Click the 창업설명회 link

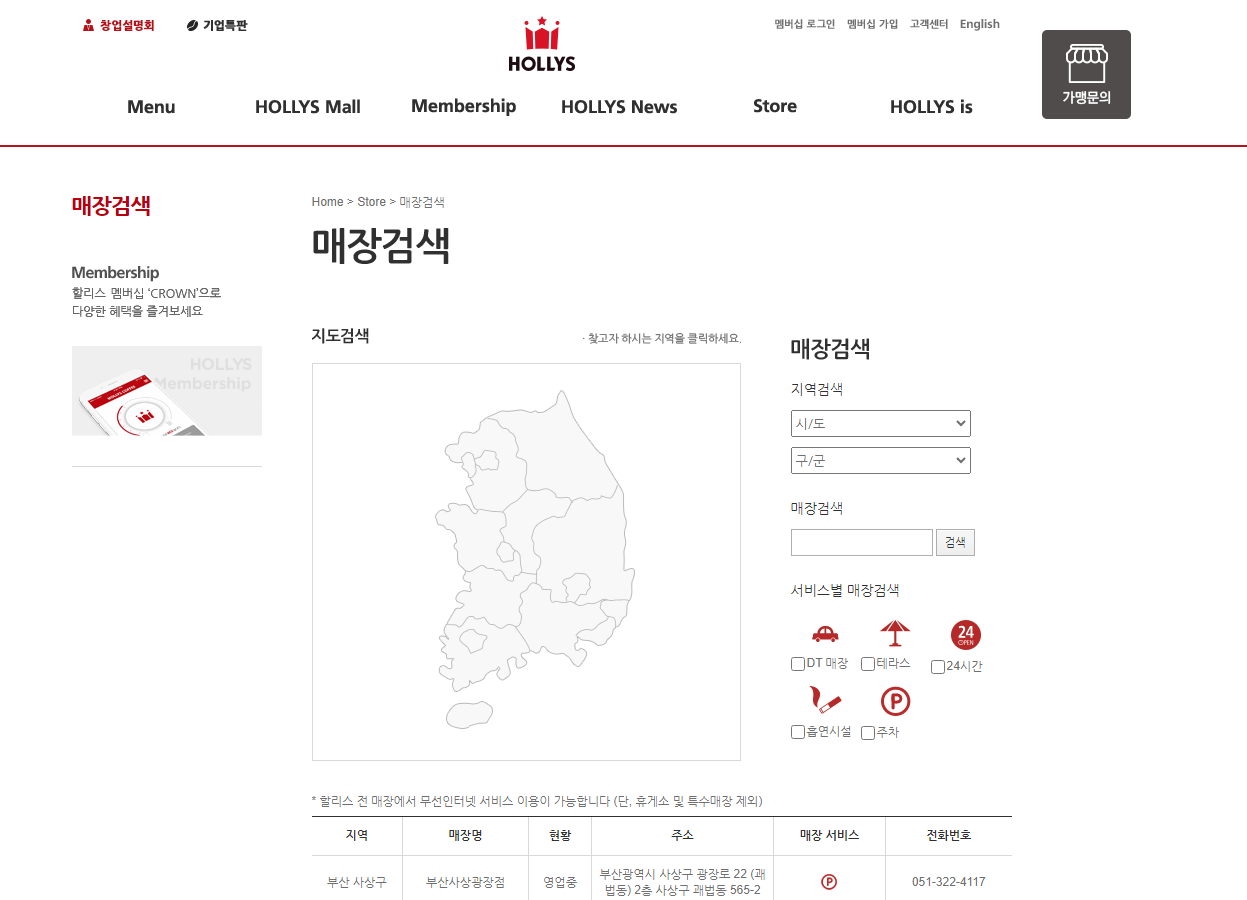tap(127, 26)
